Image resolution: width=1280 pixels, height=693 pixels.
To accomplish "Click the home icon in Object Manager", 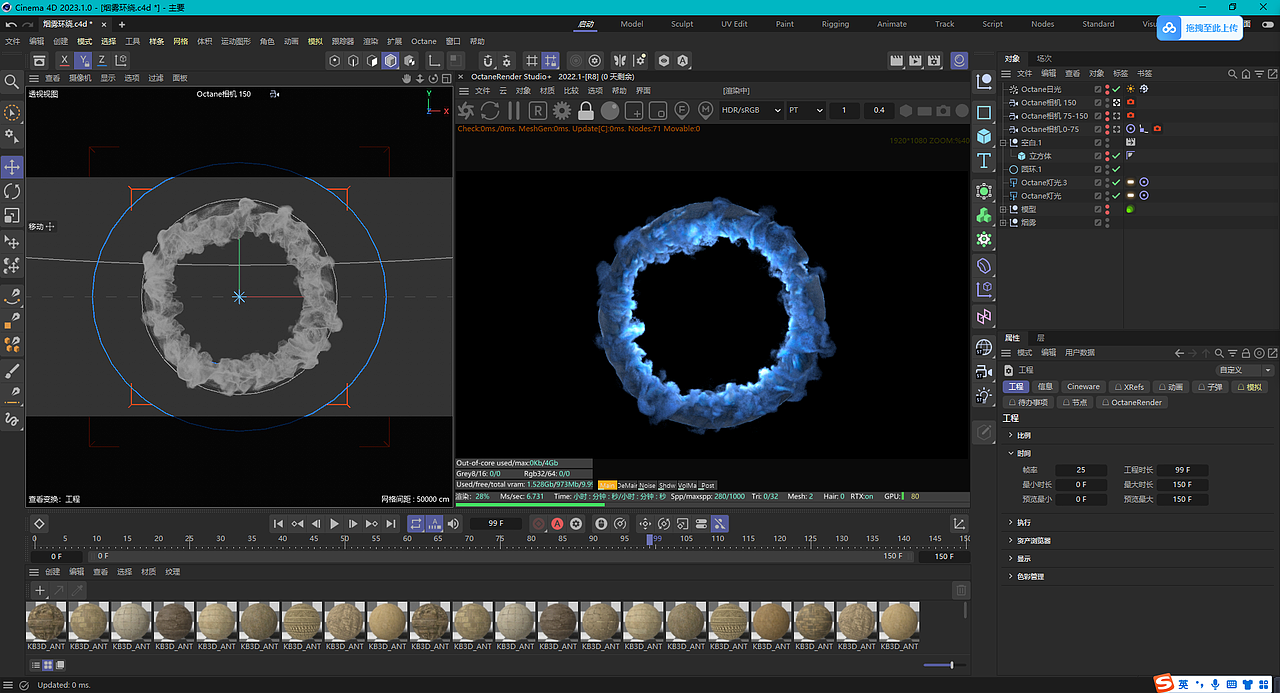I will click(x=1245, y=74).
